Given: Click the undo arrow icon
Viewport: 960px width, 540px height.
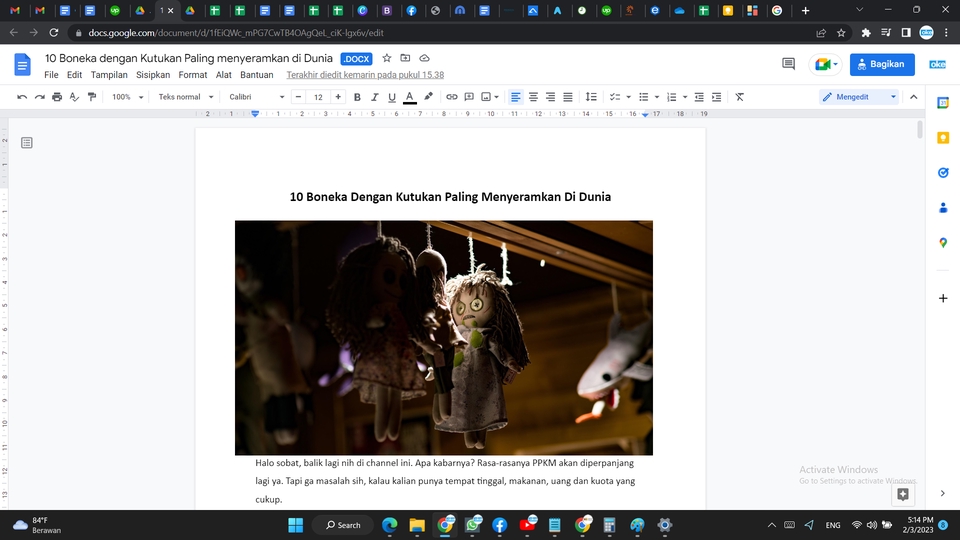Looking at the screenshot, I should [x=22, y=97].
